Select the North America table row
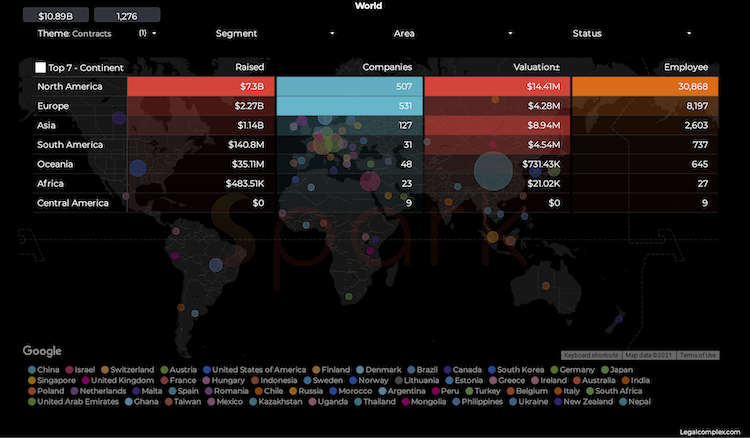 click(x=375, y=87)
